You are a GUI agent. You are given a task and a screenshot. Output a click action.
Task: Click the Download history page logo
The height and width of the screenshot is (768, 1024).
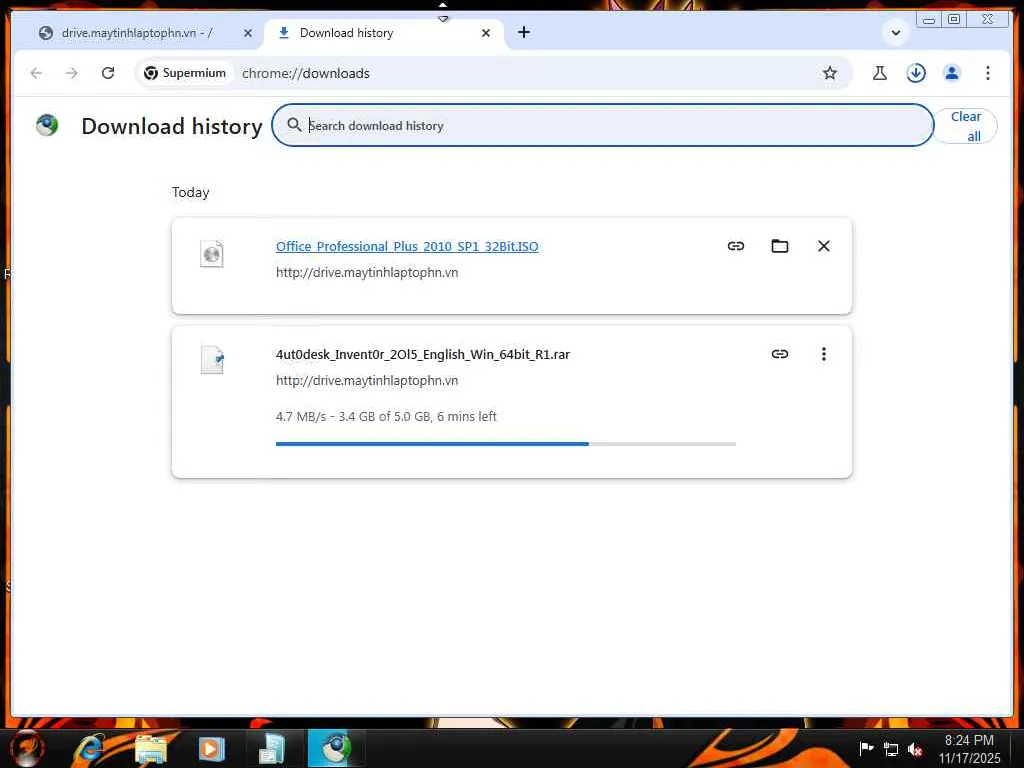[x=47, y=125]
